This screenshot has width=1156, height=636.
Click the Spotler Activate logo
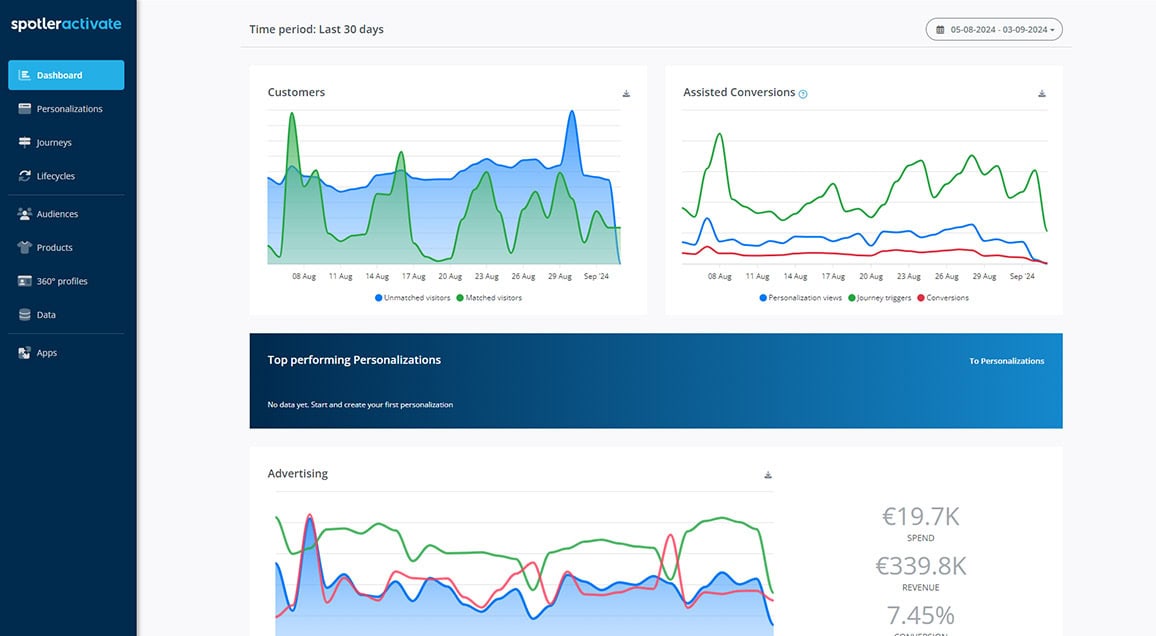[66, 24]
